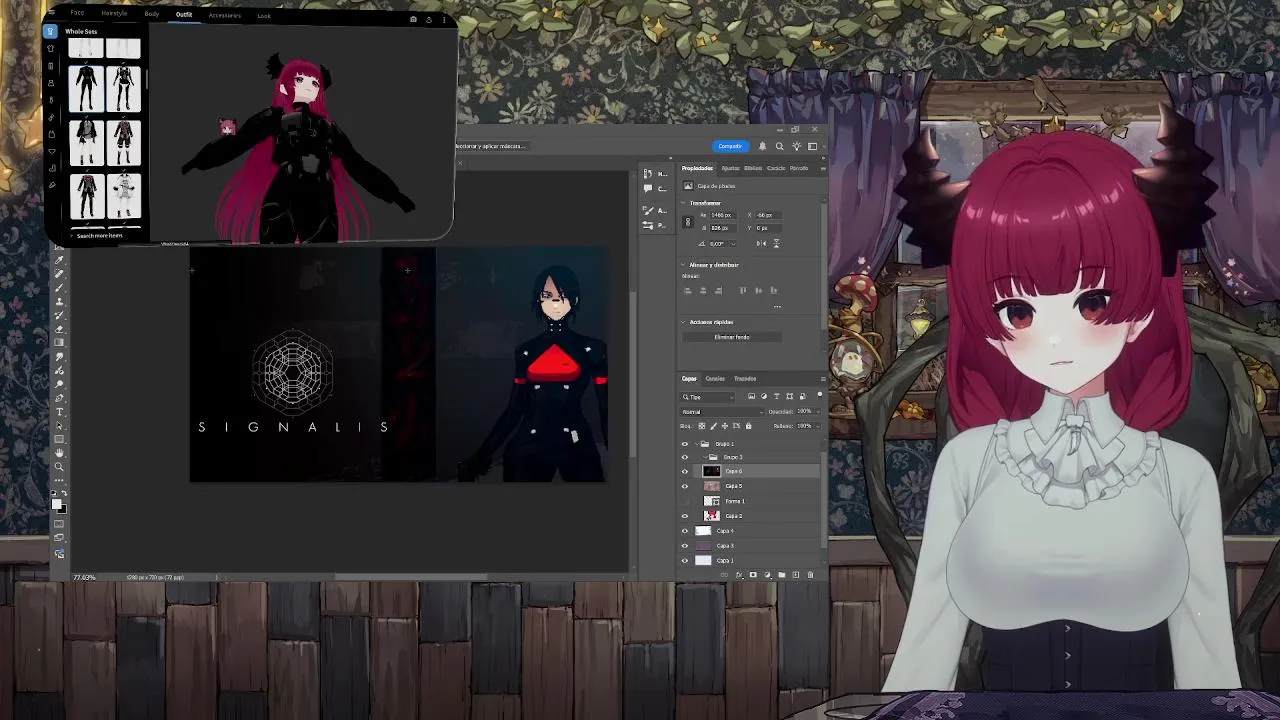
Task: Collapse the Alinear y distribuir section
Action: click(x=683, y=265)
